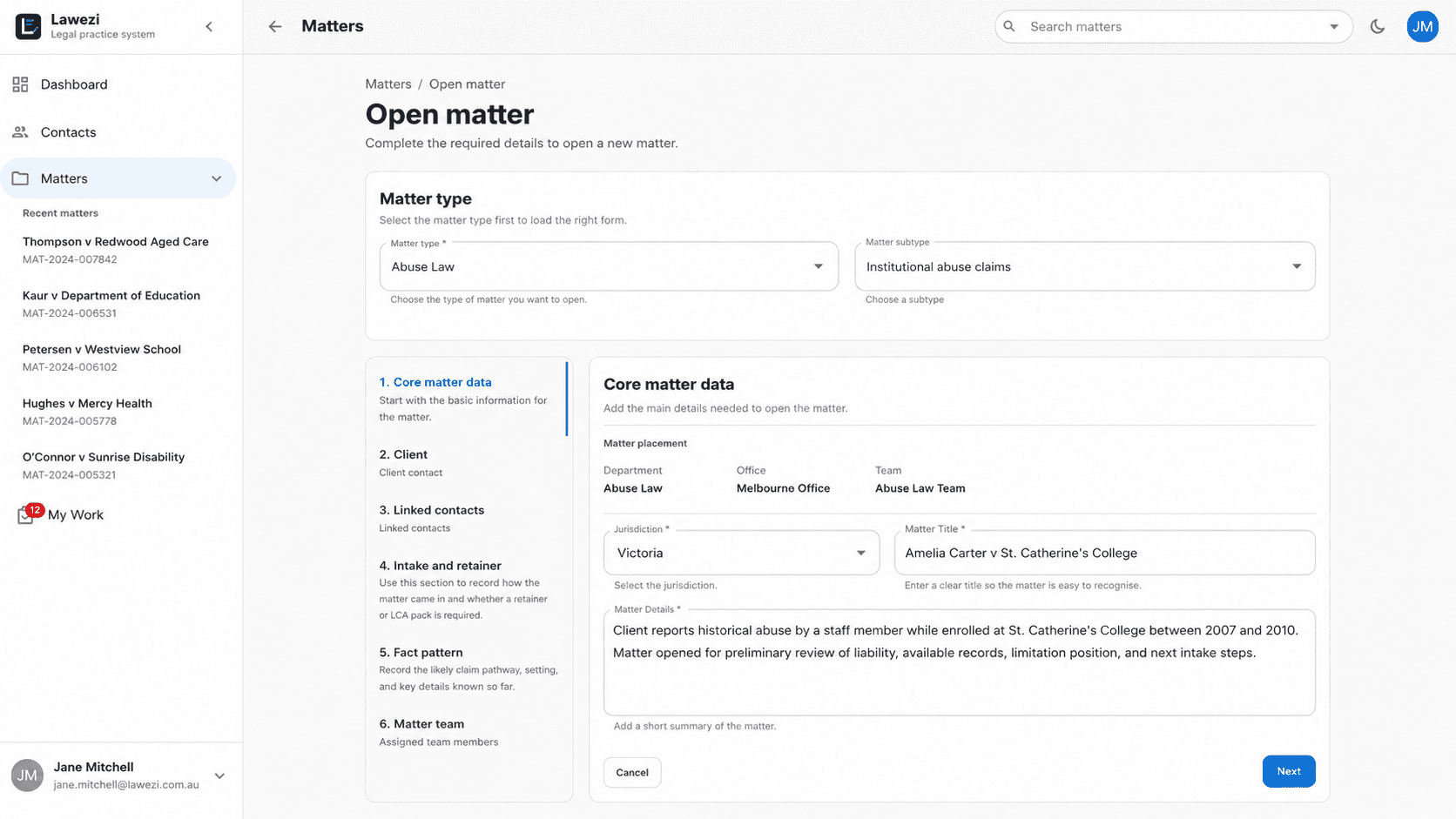Click the search magnifier icon
This screenshot has width=1456, height=819.
pos(1009,26)
